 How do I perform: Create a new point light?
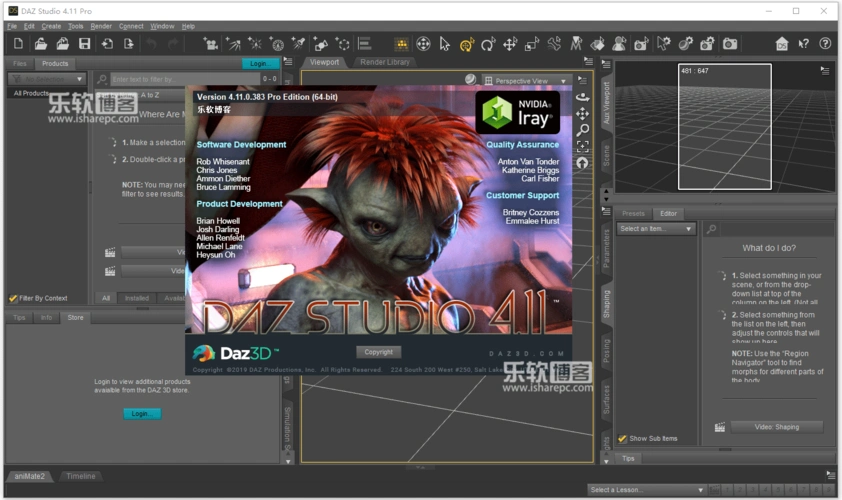(255, 44)
